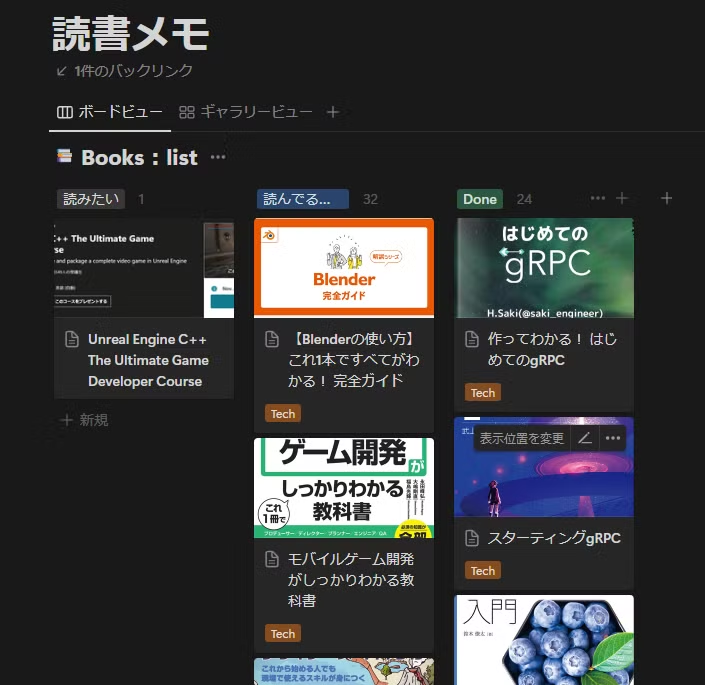This screenshot has width=705, height=685.
Task: Click the Tech tag on the スターティングgRPC card
Action: click(483, 571)
